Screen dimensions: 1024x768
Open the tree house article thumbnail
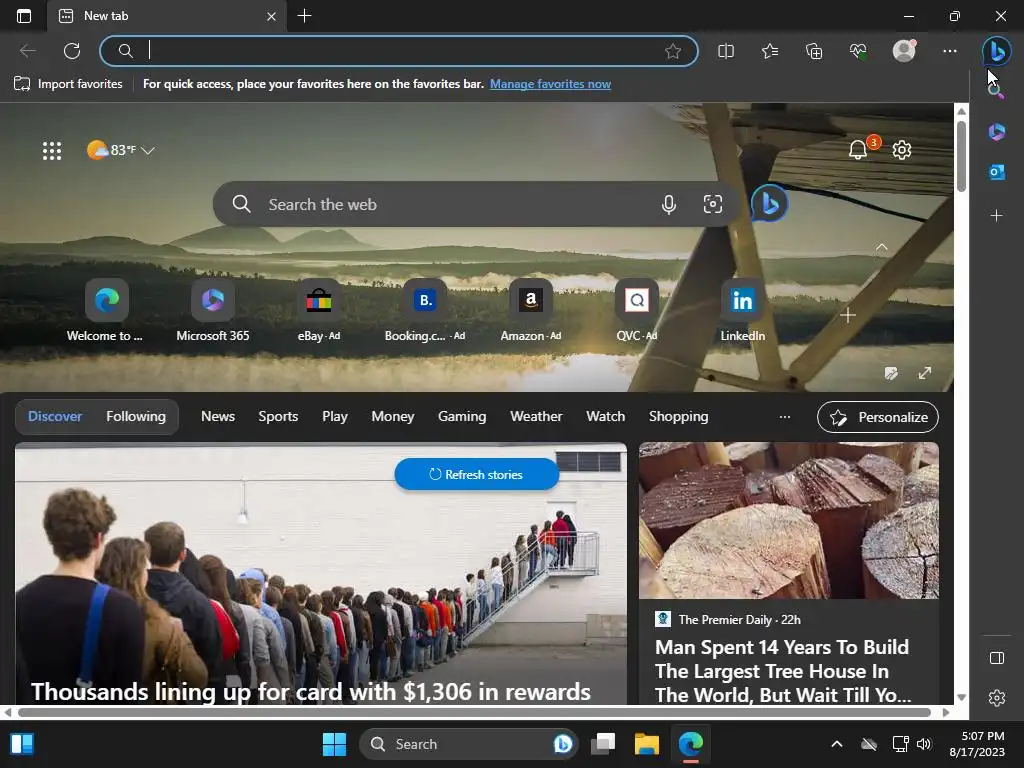pyautogui.click(x=789, y=520)
